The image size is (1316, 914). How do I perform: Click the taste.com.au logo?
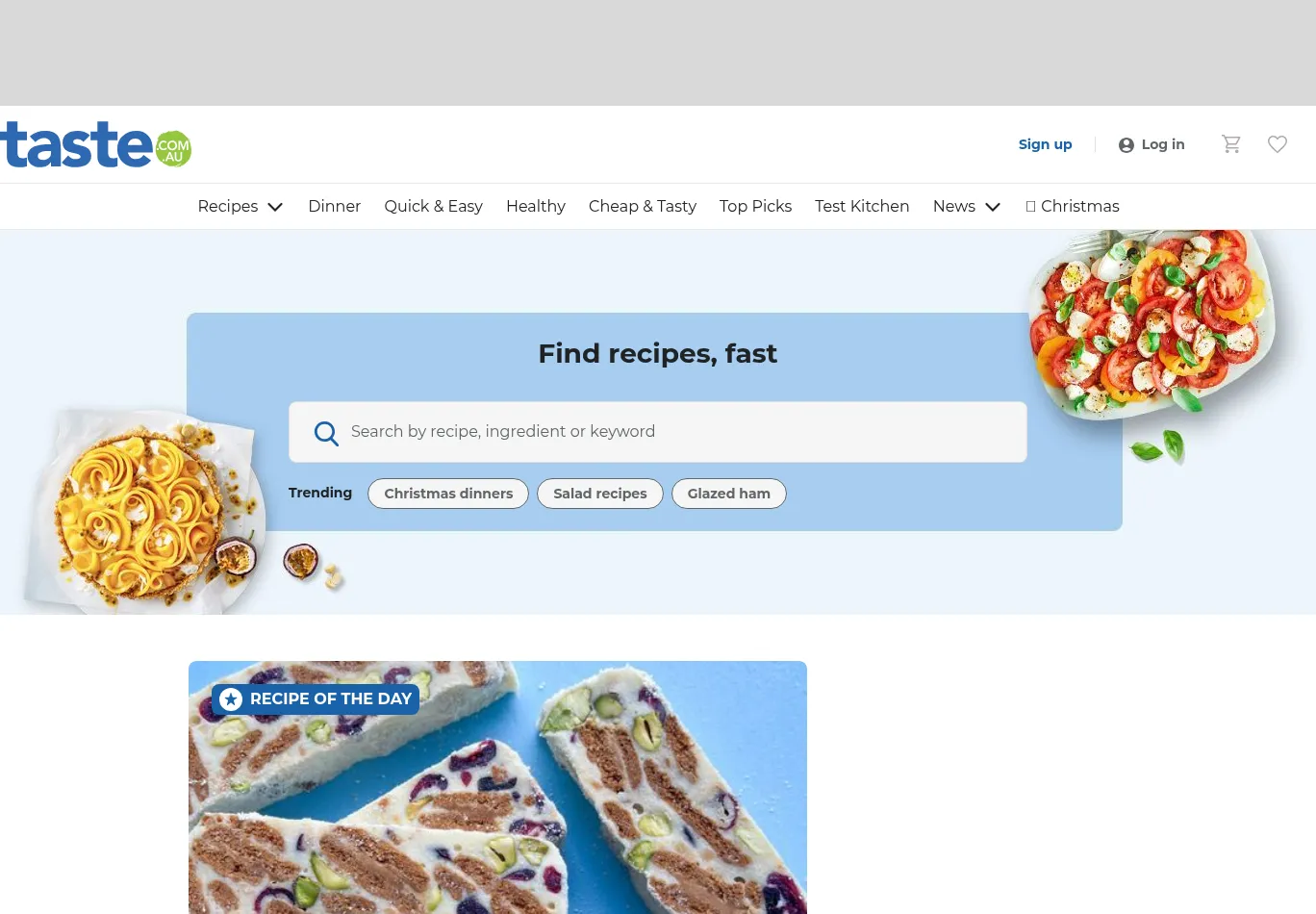[95, 144]
